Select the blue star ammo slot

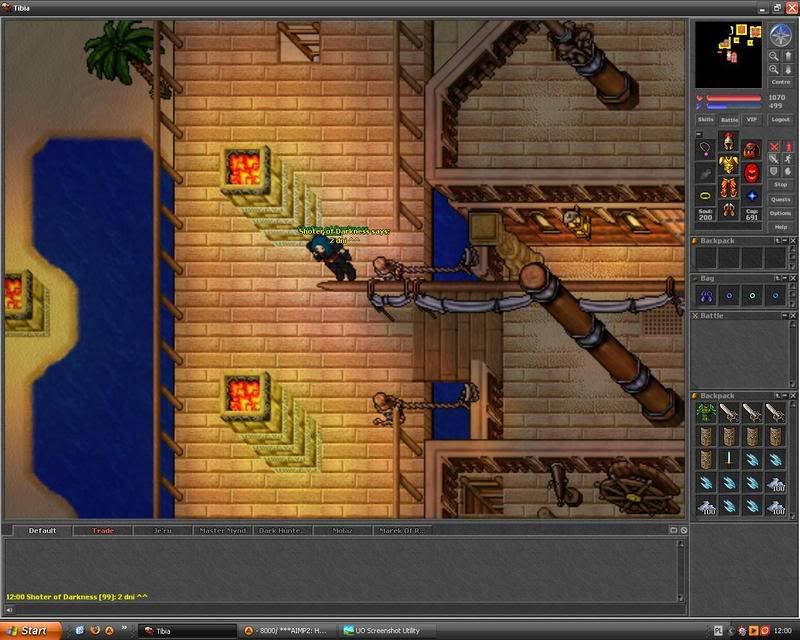point(752,196)
